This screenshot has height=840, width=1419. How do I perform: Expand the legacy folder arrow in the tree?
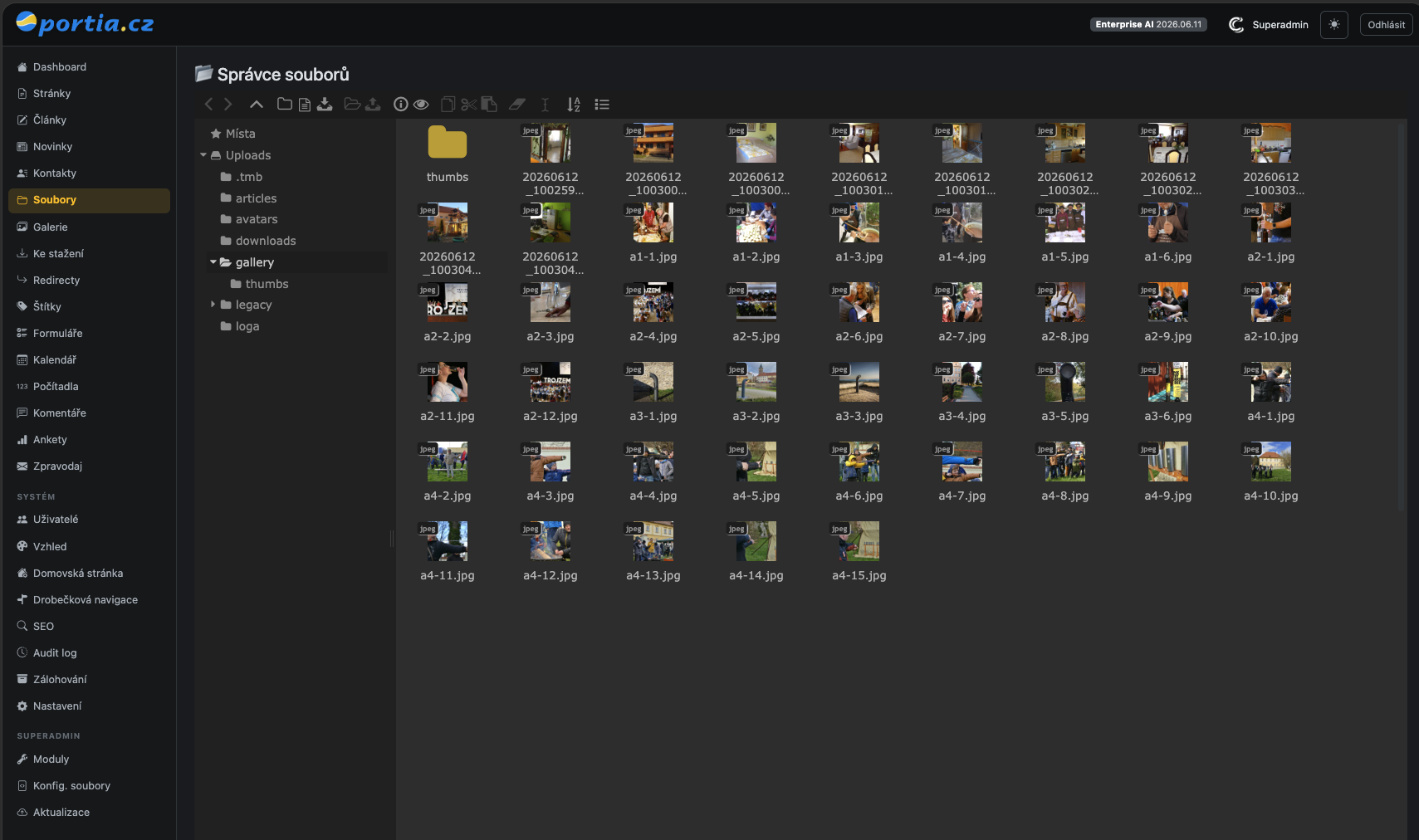[213, 305]
